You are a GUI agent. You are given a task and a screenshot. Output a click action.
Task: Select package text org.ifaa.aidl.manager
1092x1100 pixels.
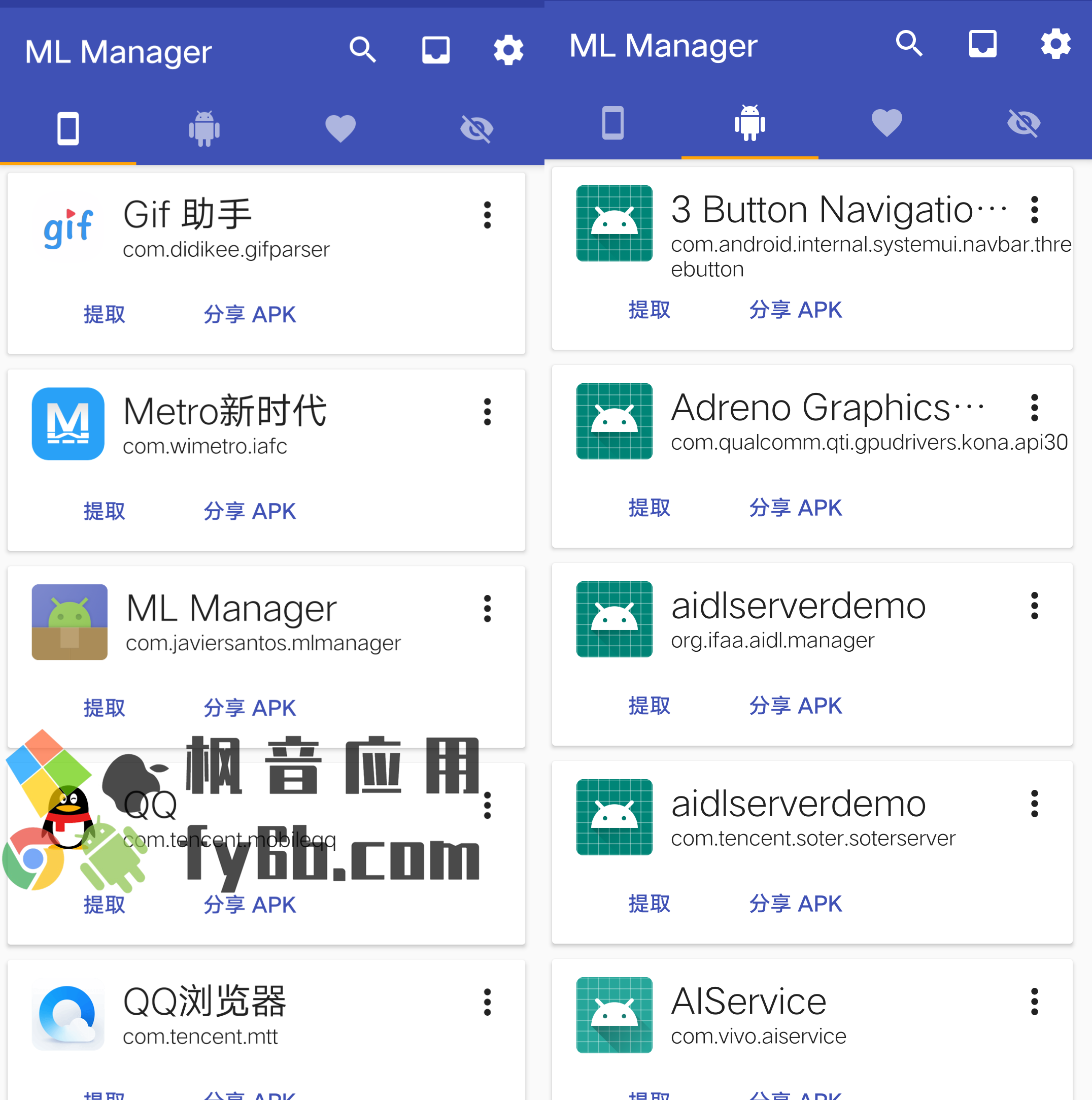772,641
